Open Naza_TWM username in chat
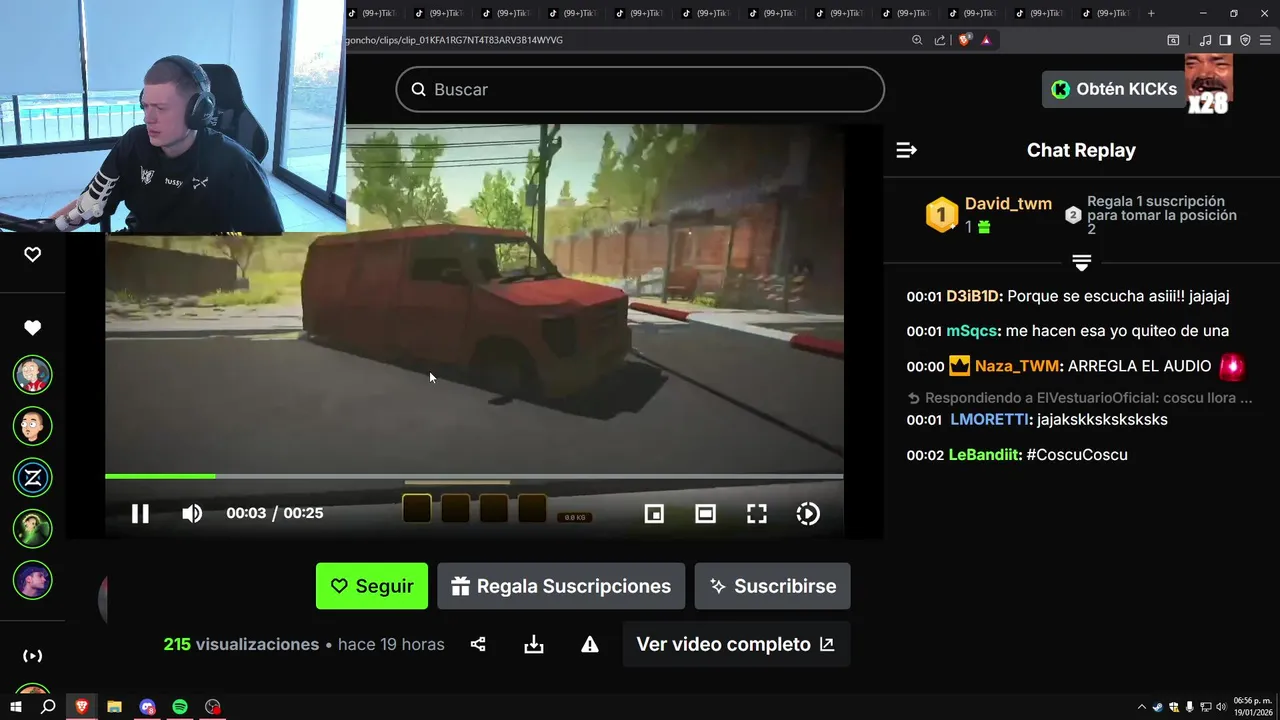This screenshot has height=720, width=1280. (1017, 366)
